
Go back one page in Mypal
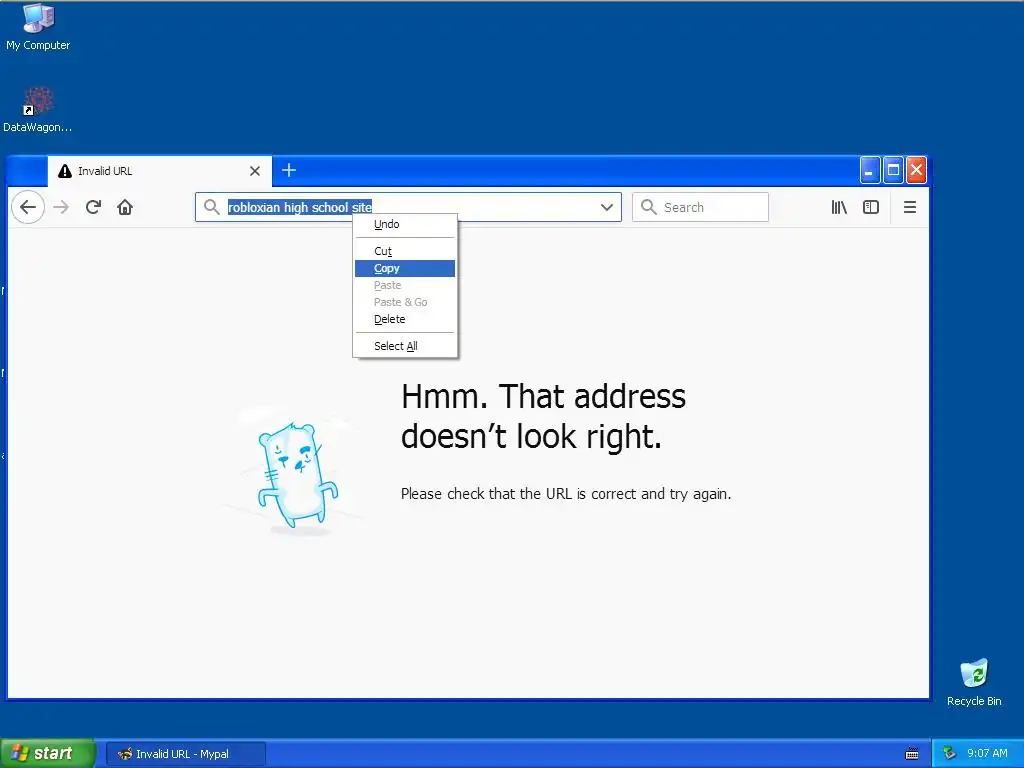[27, 207]
